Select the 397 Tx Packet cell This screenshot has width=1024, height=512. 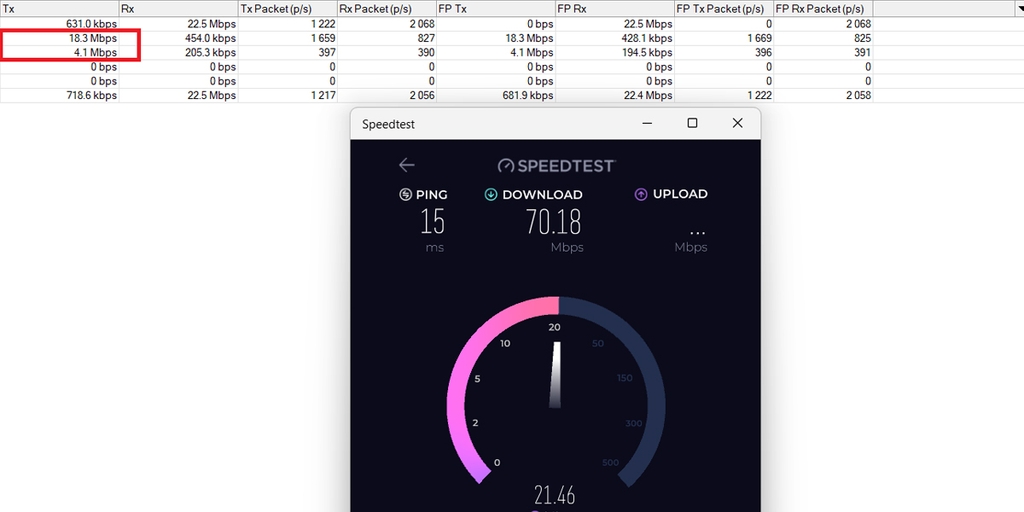click(287, 53)
